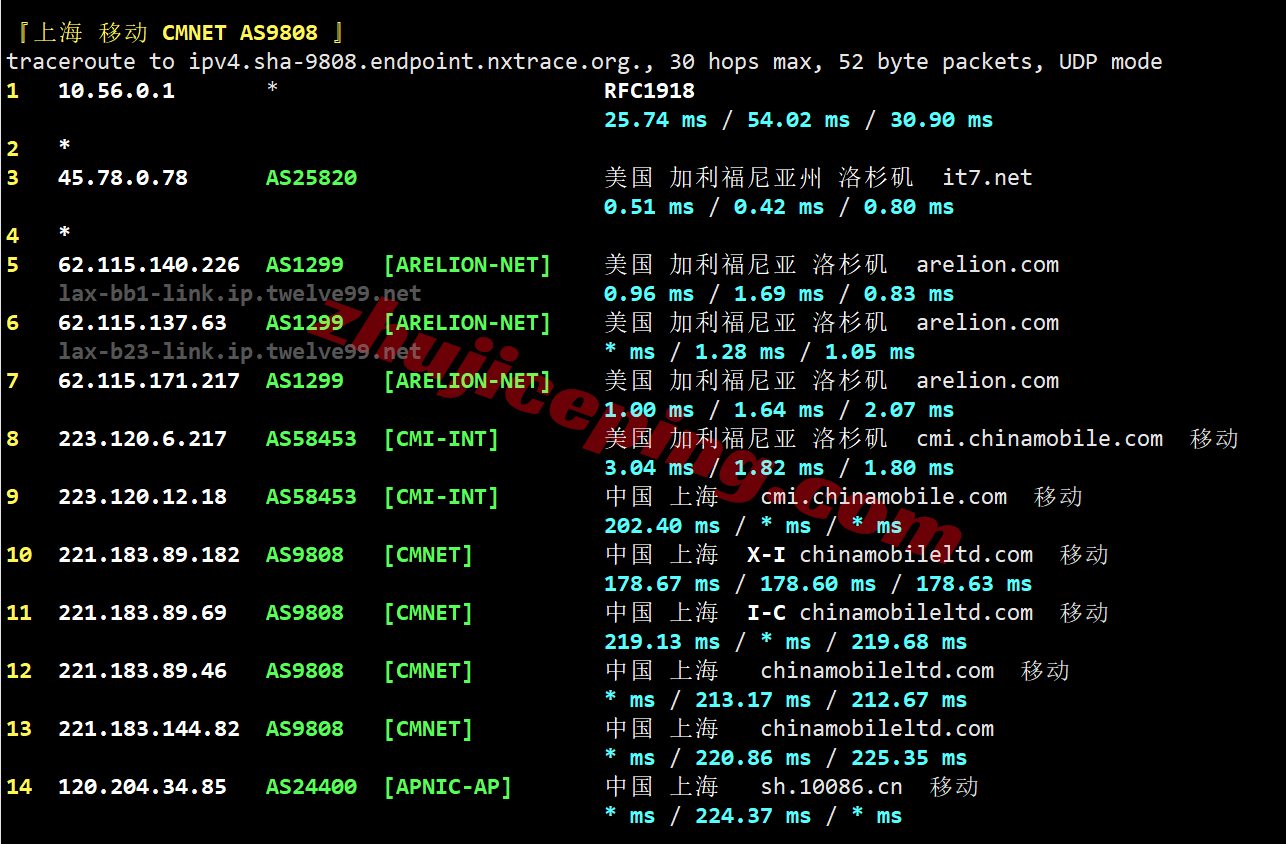Click IP address 120.204.34.85
The height and width of the screenshot is (844, 1286).
(143, 787)
